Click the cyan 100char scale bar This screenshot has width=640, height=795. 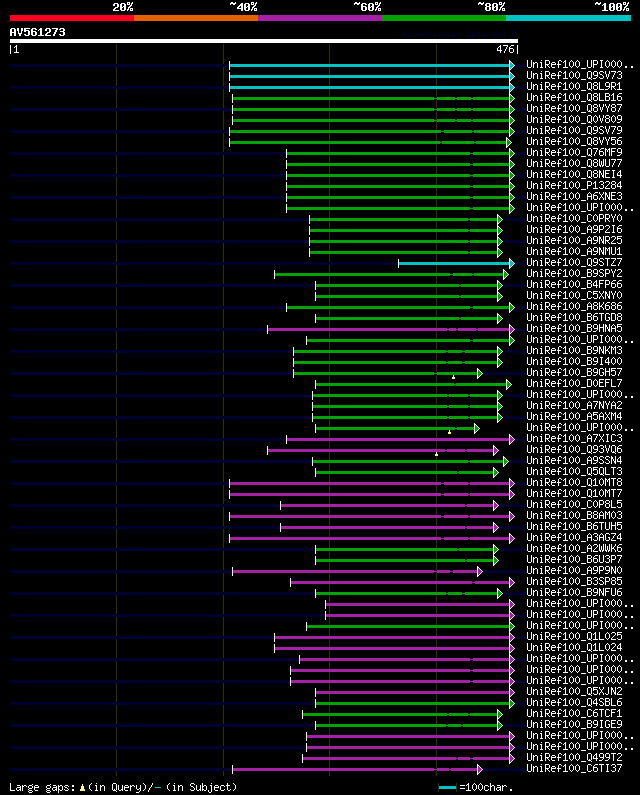click(x=447, y=787)
